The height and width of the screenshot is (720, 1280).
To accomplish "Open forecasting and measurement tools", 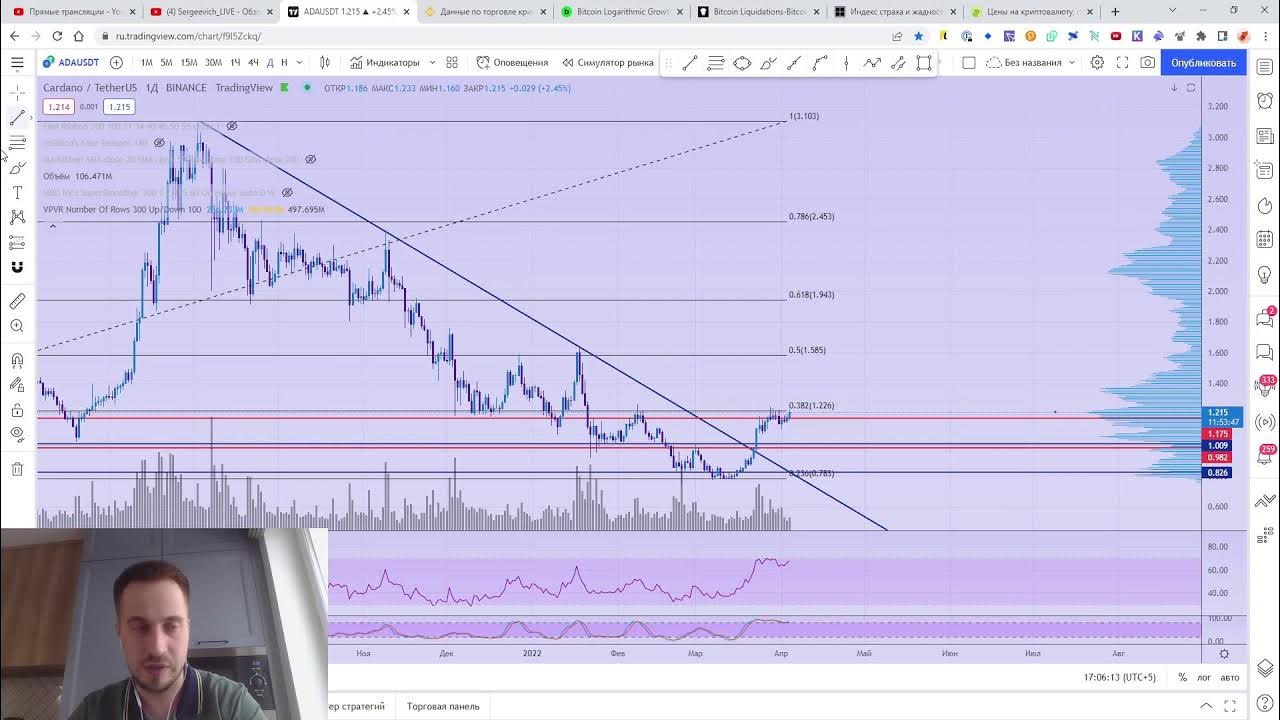I will coord(17,242).
